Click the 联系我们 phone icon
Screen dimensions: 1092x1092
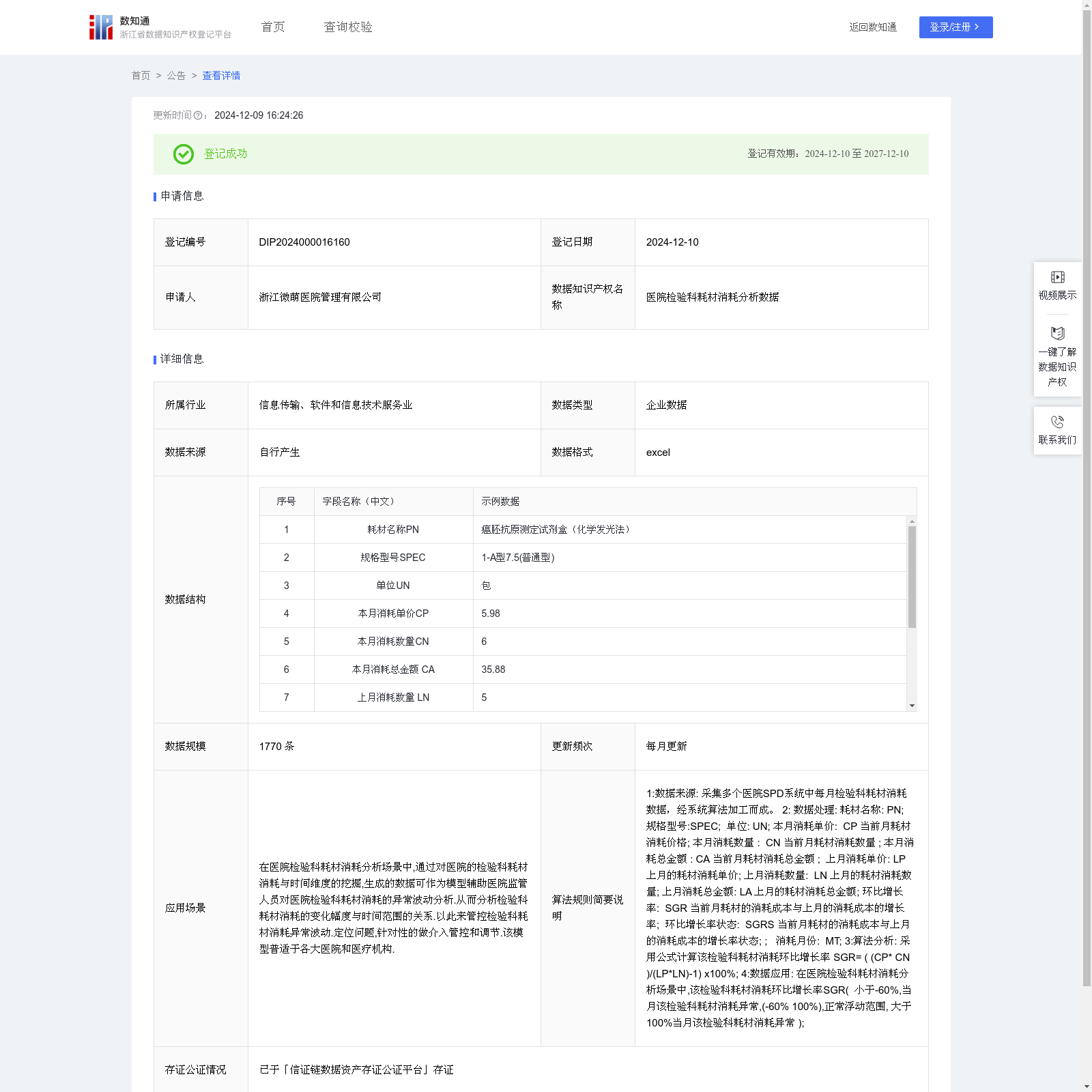(x=1057, y=422)
